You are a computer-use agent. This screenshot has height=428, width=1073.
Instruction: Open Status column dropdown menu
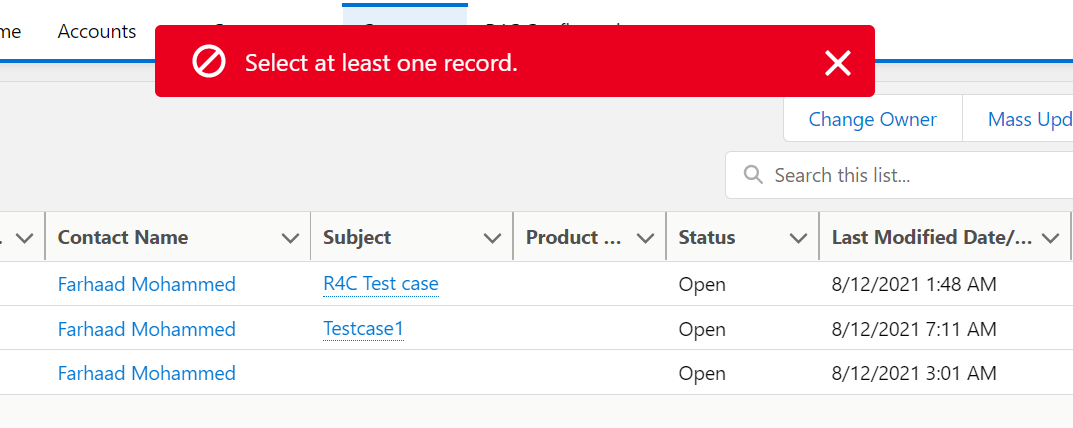(798, 238)
